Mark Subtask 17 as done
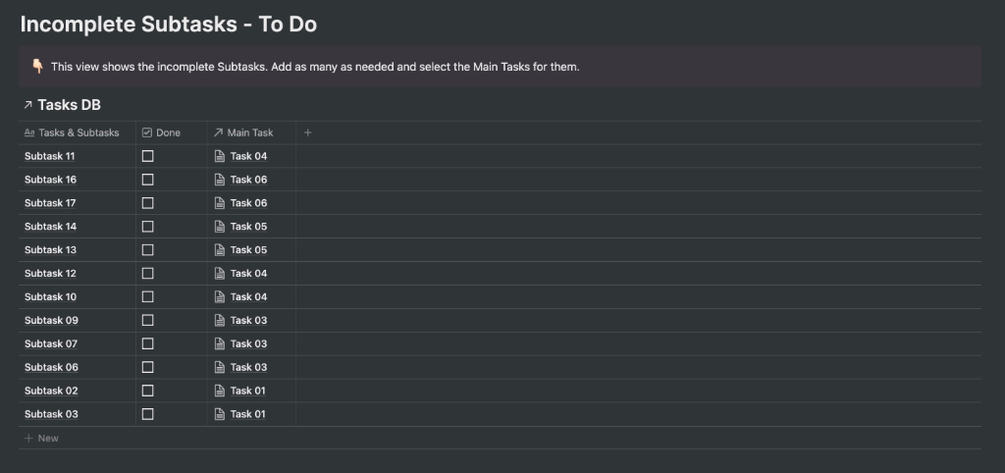Viewport: 1005px width, 473px height. coord(148,203)
